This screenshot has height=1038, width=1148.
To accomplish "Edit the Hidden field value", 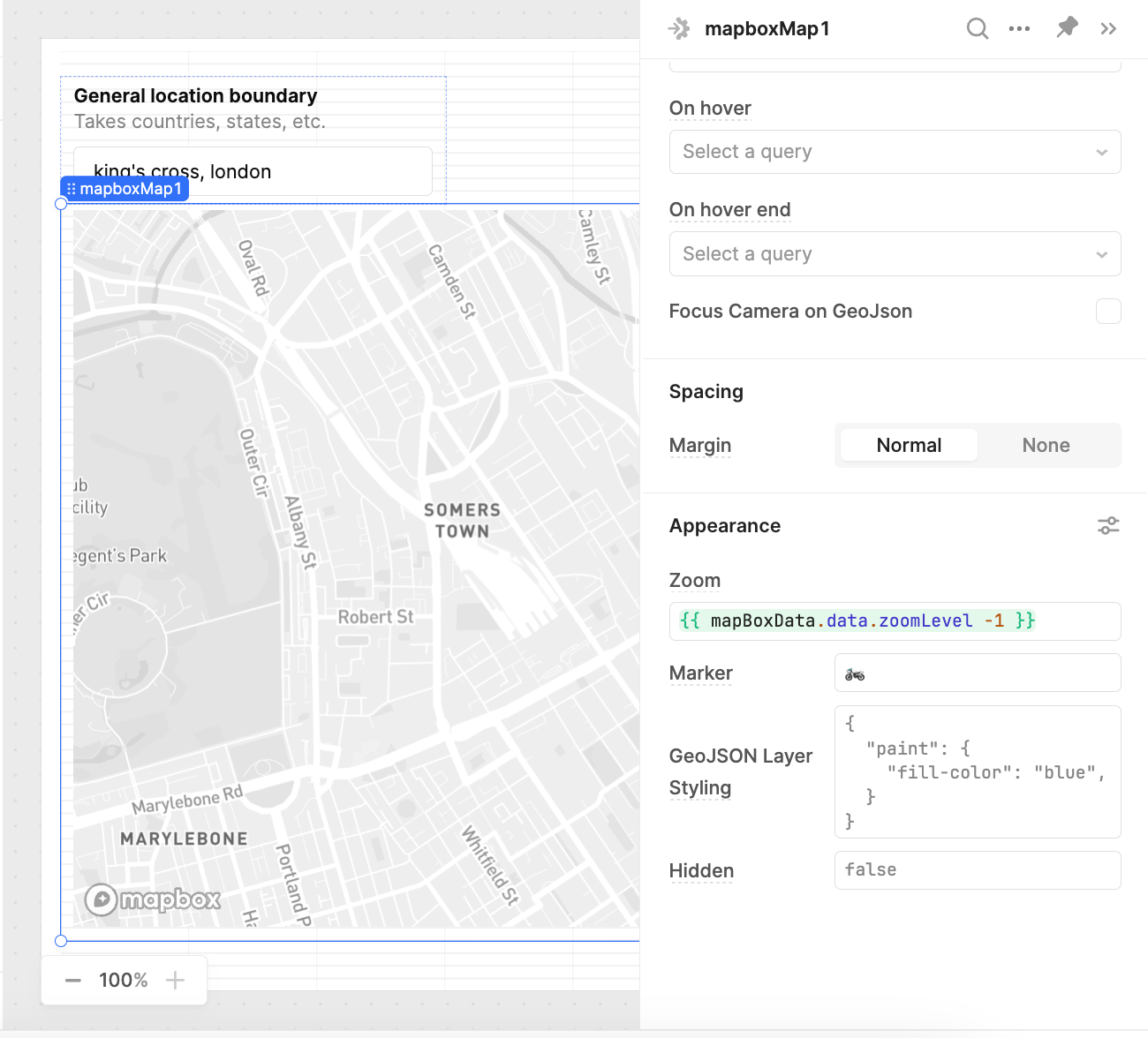I will click(978, 870).
